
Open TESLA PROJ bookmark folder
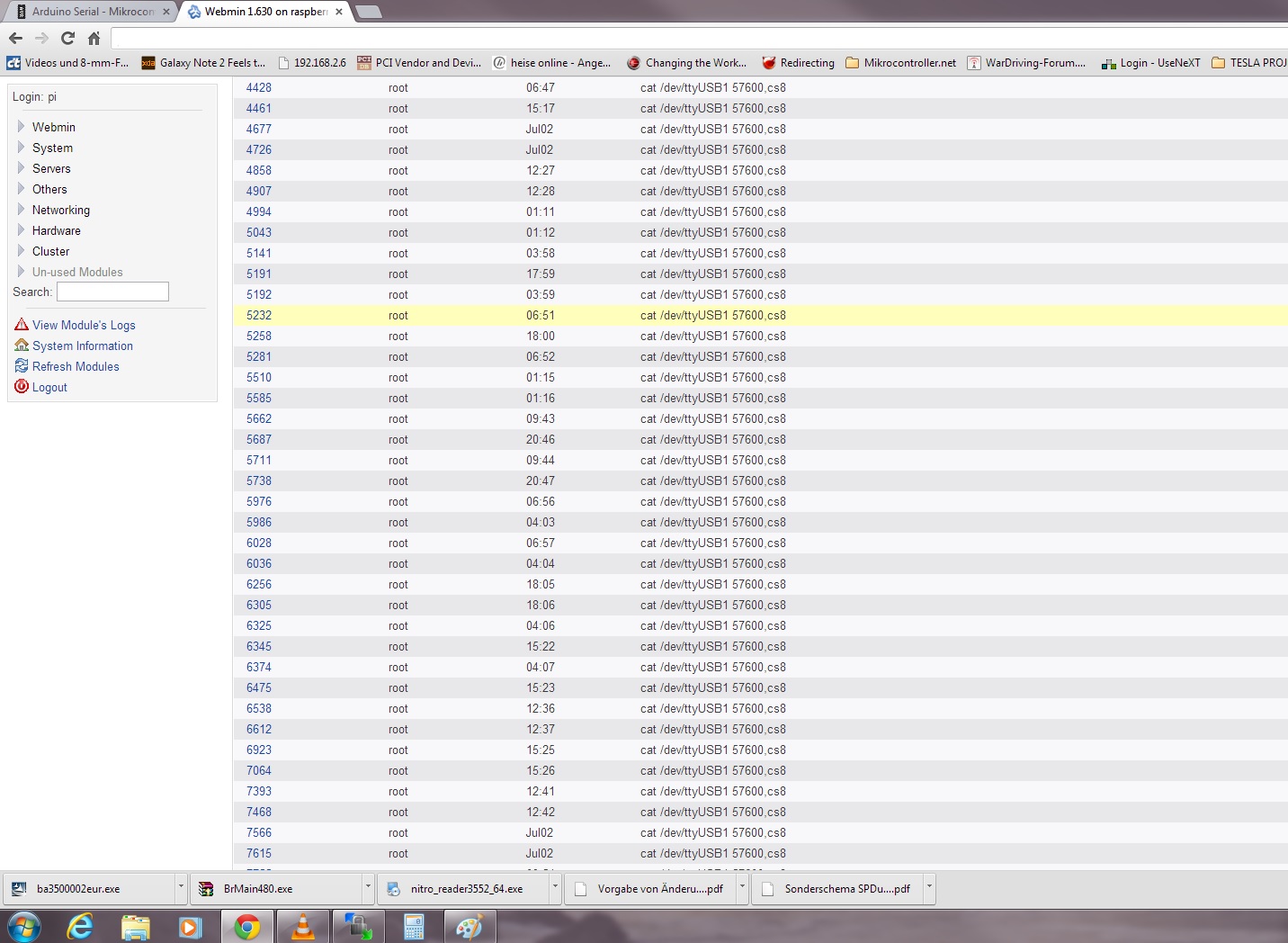(1249, 63)
